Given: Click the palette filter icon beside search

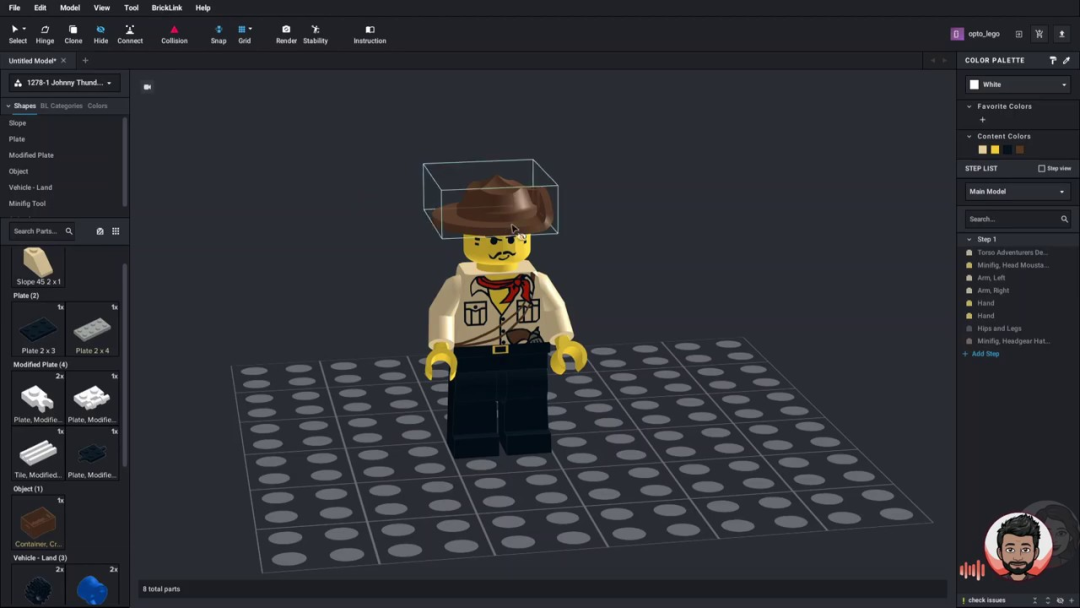Looking at the screenshot, I should point(100,231).
